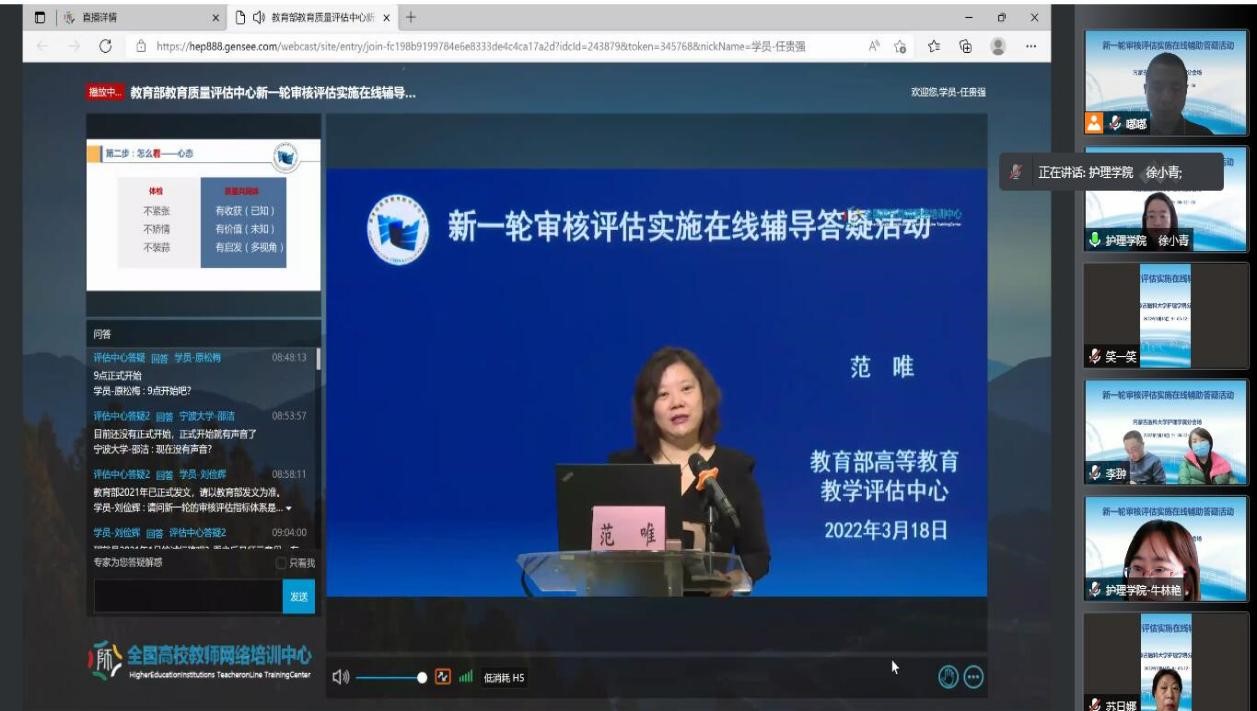Screen dimensions: 1257x711
Task: Open the more options ellipsis in player
Action: (973, 677)
